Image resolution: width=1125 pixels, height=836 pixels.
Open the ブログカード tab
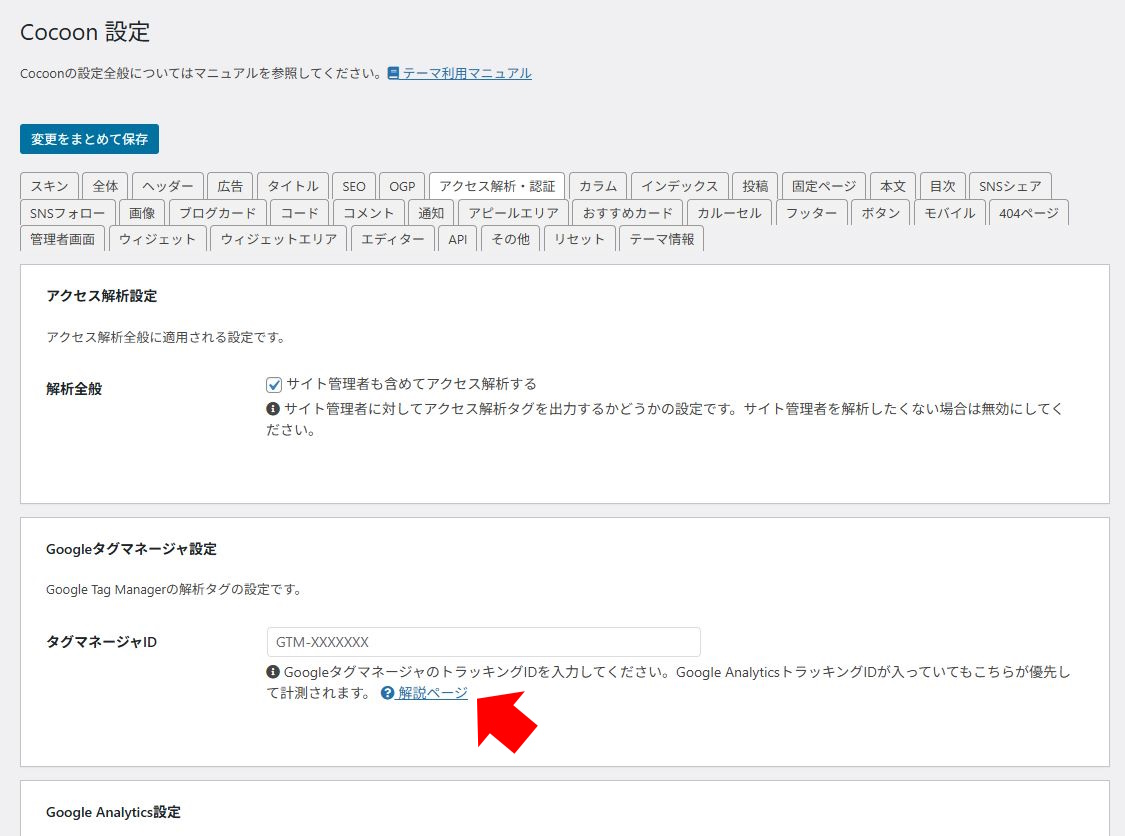pyautogui.click(x=217, y=213)
